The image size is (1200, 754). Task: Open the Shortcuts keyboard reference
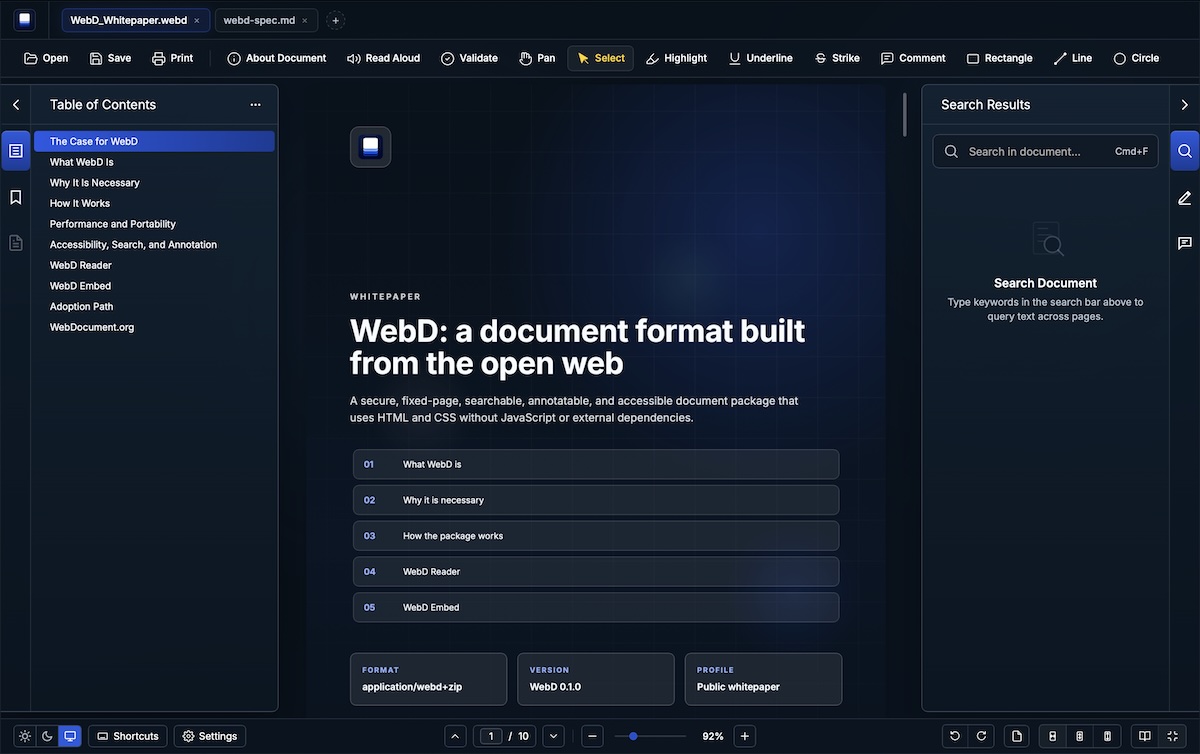(127, 736)
